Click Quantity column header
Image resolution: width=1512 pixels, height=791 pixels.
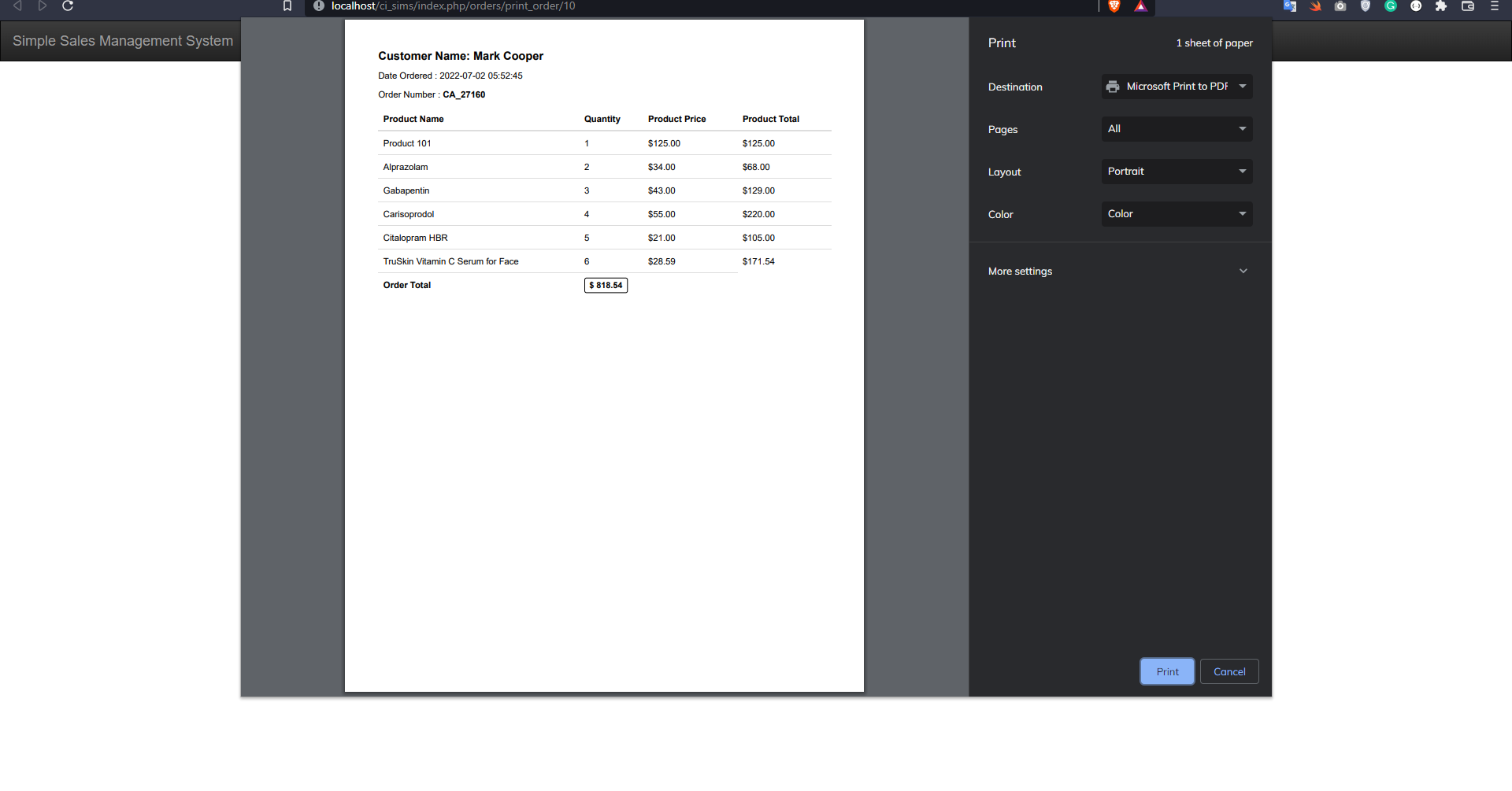602,119
